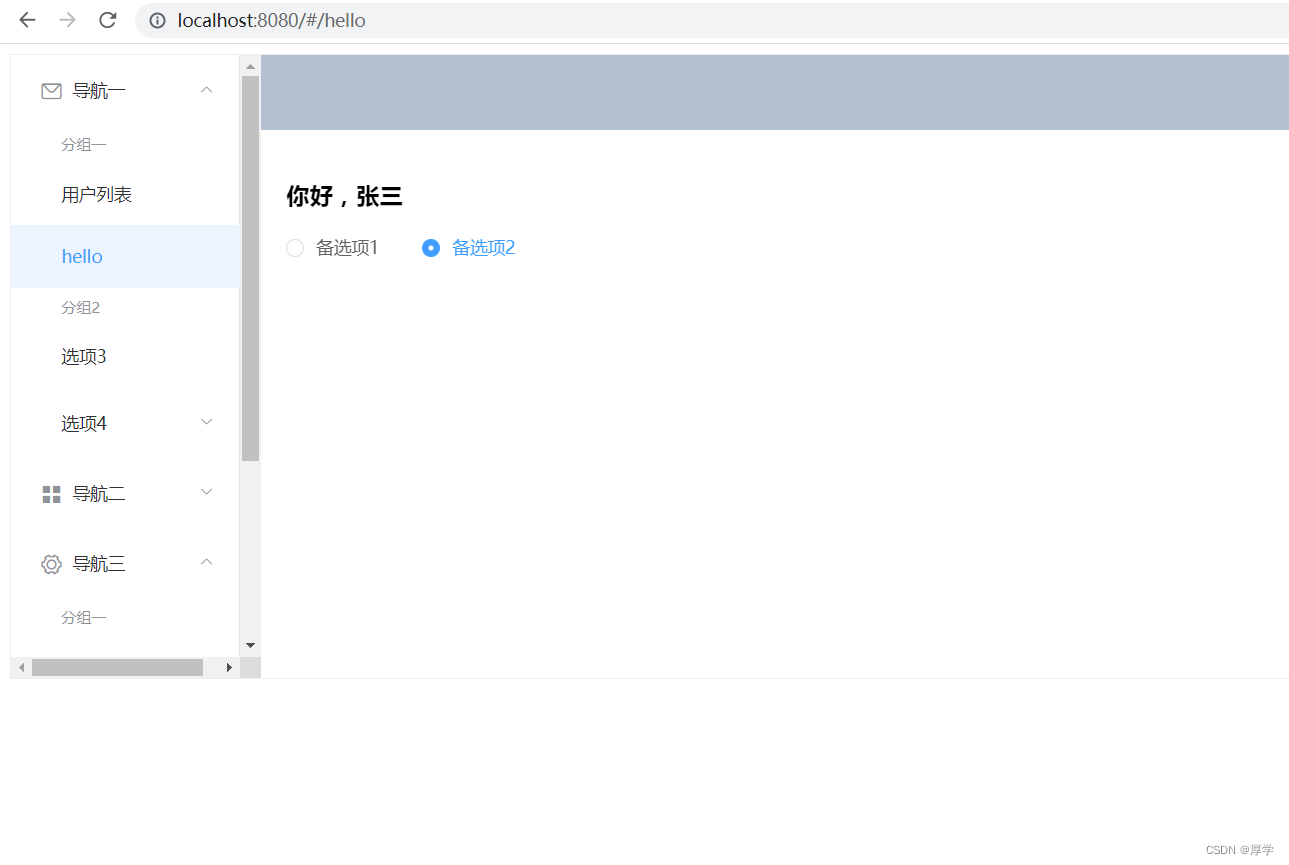Screen dimensions: 1289x865
Task: Select the 备选项1 radio button
Action: tap(295, 248)
